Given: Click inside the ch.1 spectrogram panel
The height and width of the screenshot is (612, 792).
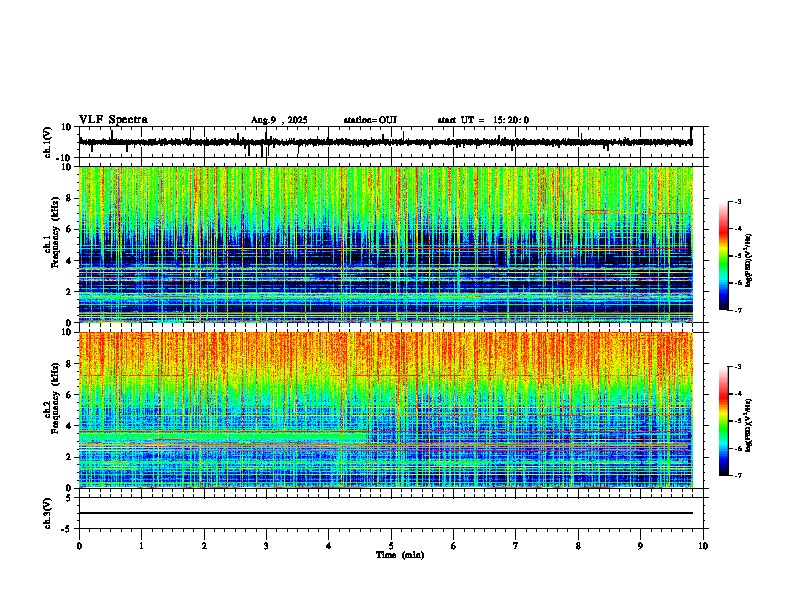Looking at the screenshot, I should click(386, 244).
